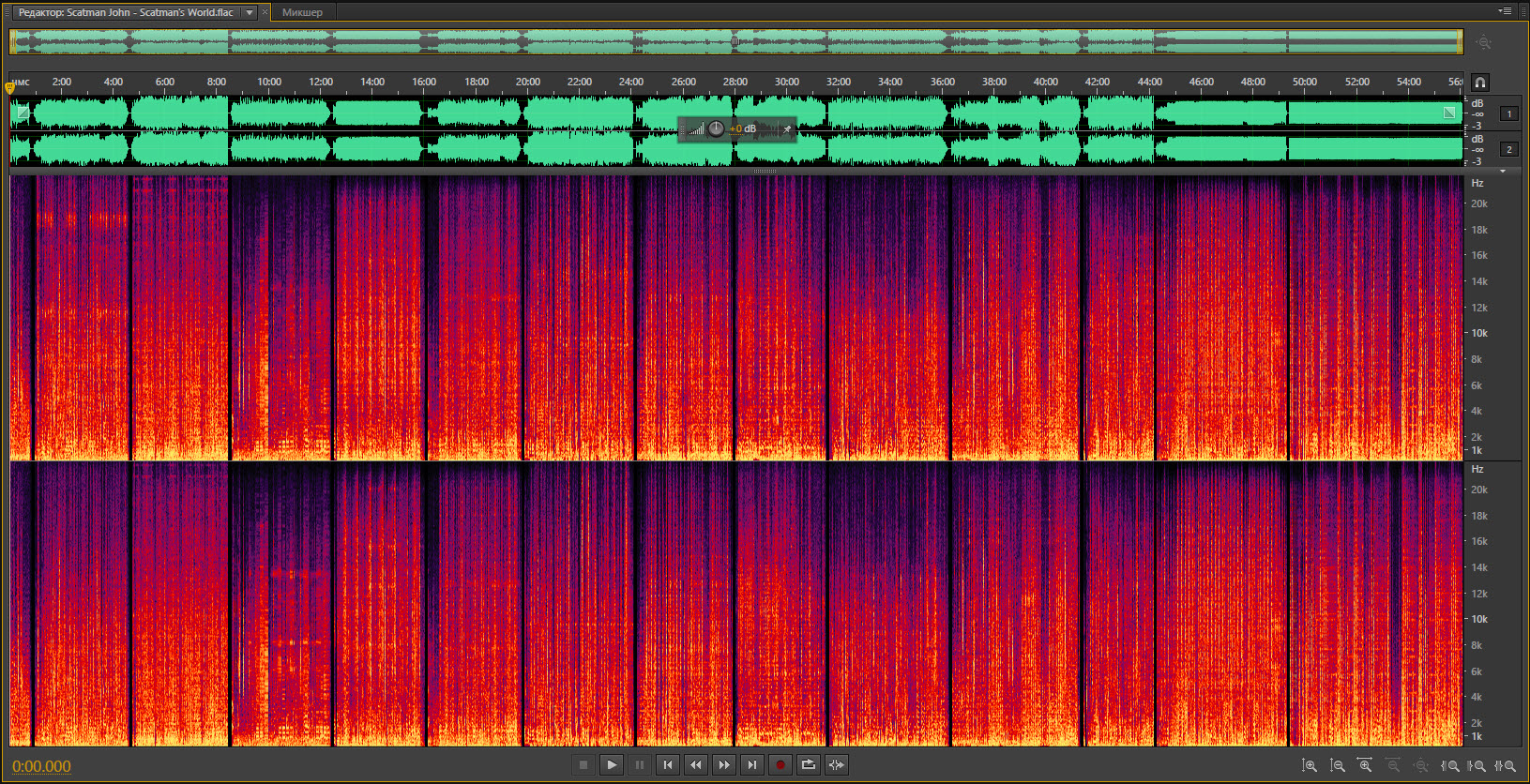Click the timeline ruler at 44:00

point(1149,82)
